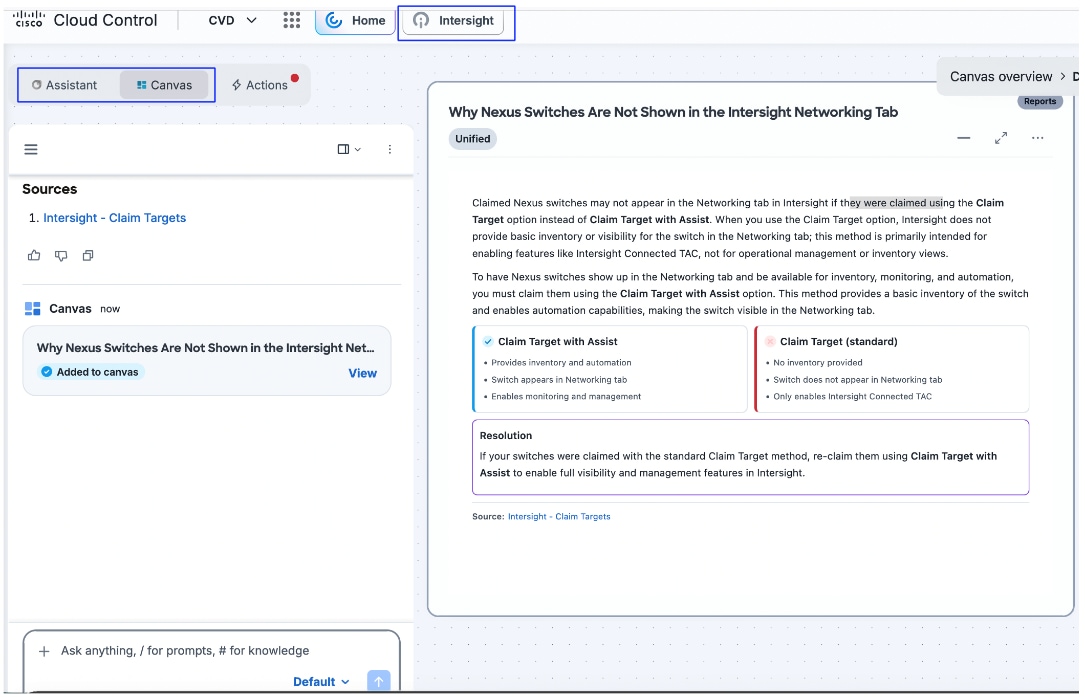Image resolution: width=1085 pixels, height=697 pixels.
Task: Give thumbs up to the response
Action: (34, 255)
